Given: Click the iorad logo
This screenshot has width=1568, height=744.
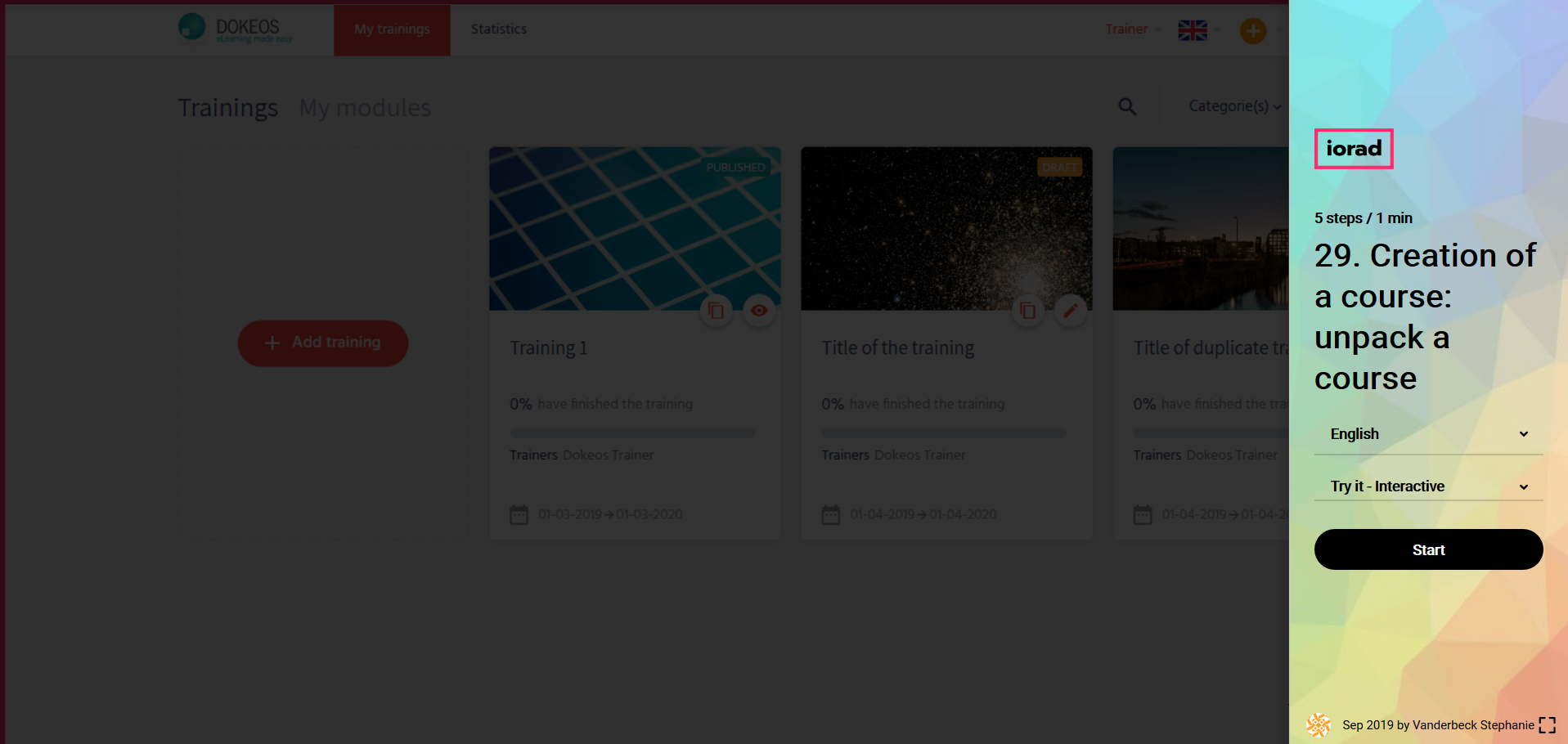Looking at the screenshot, I should pos(1353,149).
